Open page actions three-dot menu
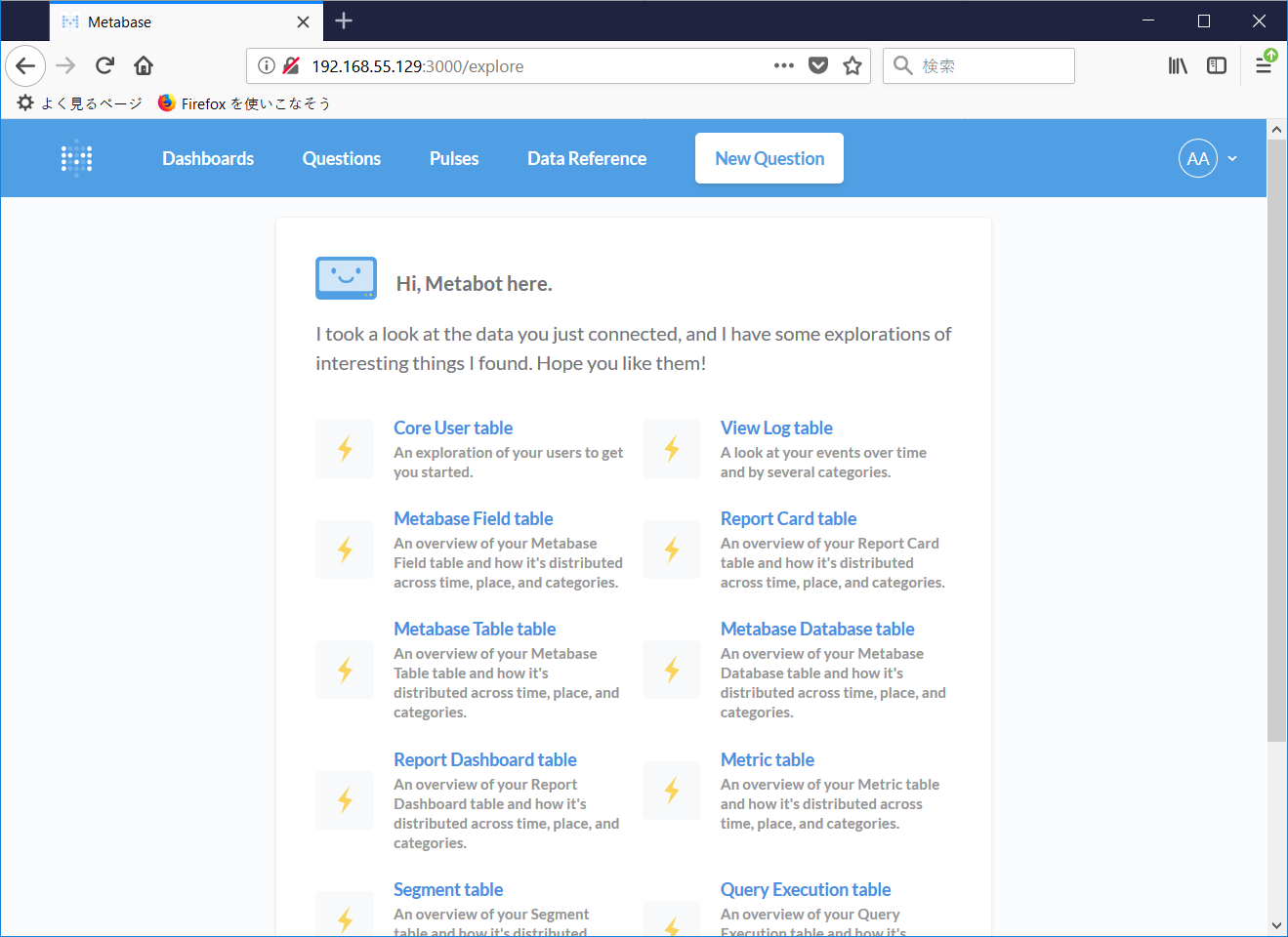The height and width of the screenshot is (937, 1288). click(783, 65)
